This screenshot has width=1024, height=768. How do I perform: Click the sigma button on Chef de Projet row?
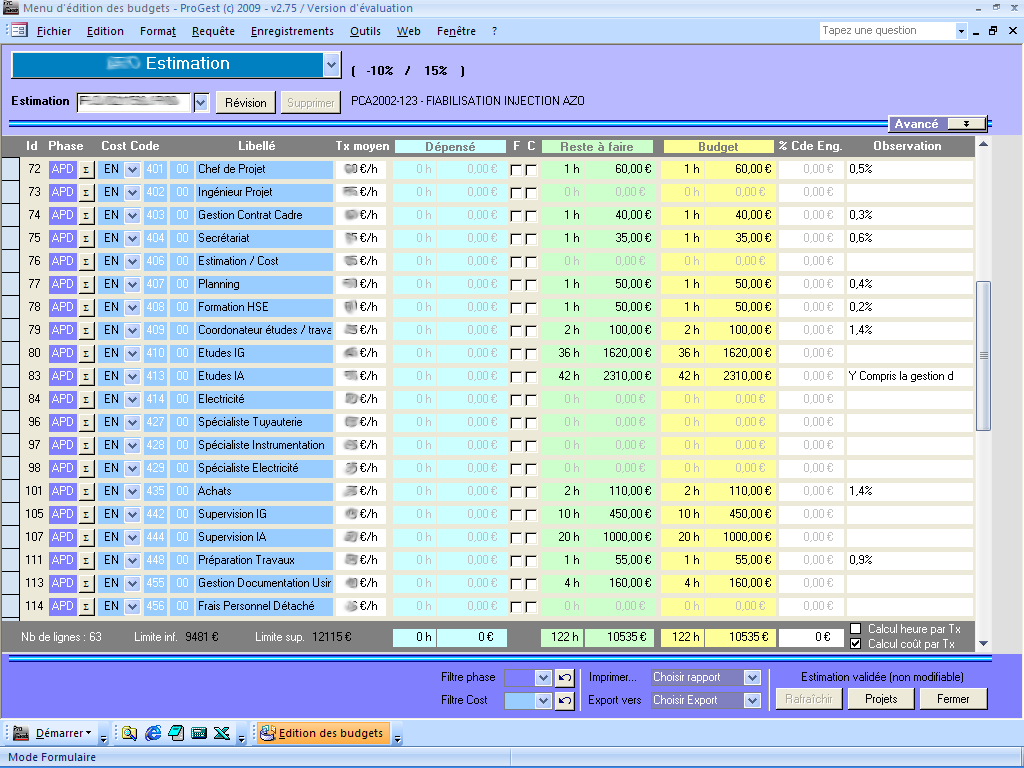[x=86, y=170]
